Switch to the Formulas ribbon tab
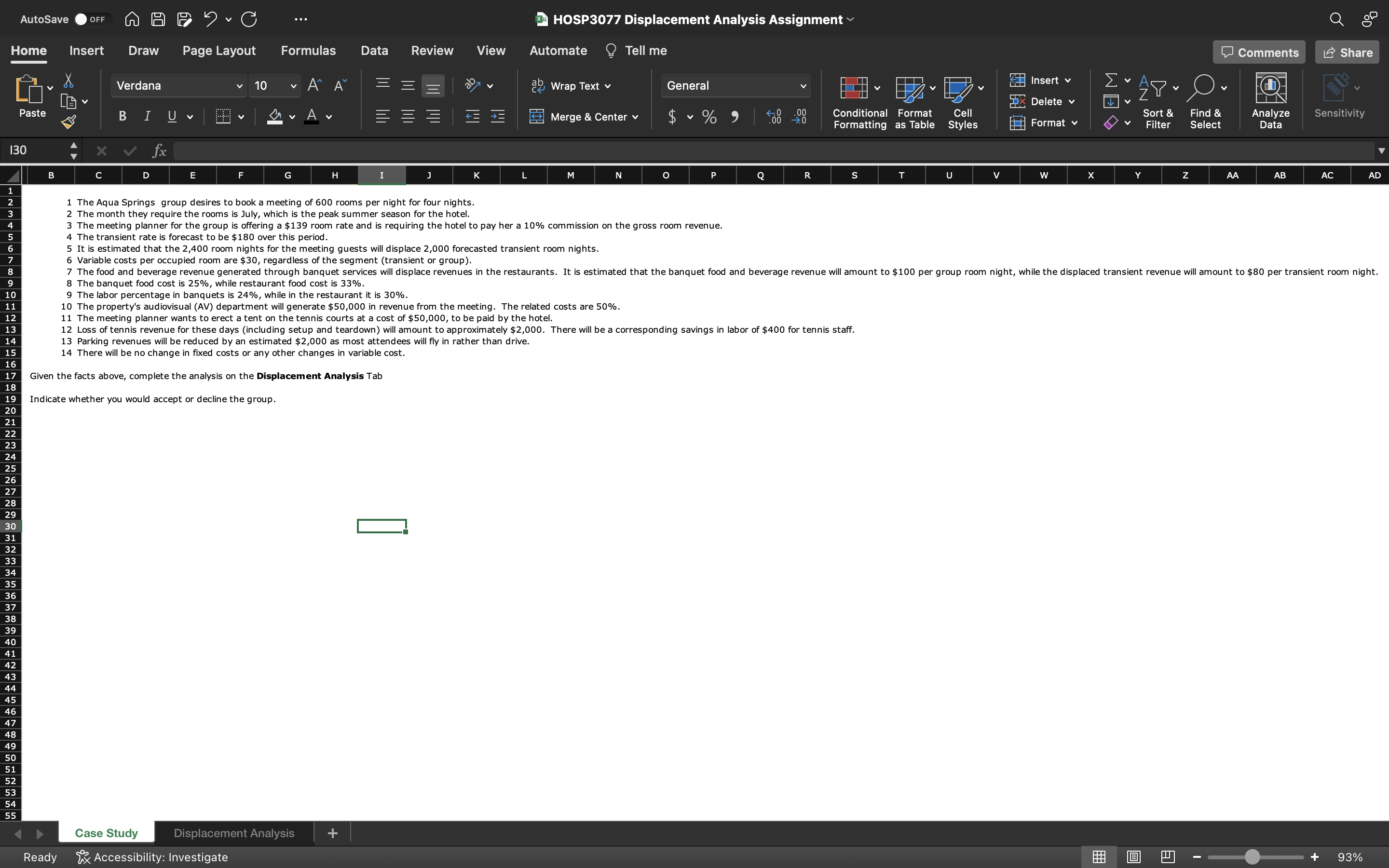The width and height of the screenshot is (1389, 868). pos(308,51)
